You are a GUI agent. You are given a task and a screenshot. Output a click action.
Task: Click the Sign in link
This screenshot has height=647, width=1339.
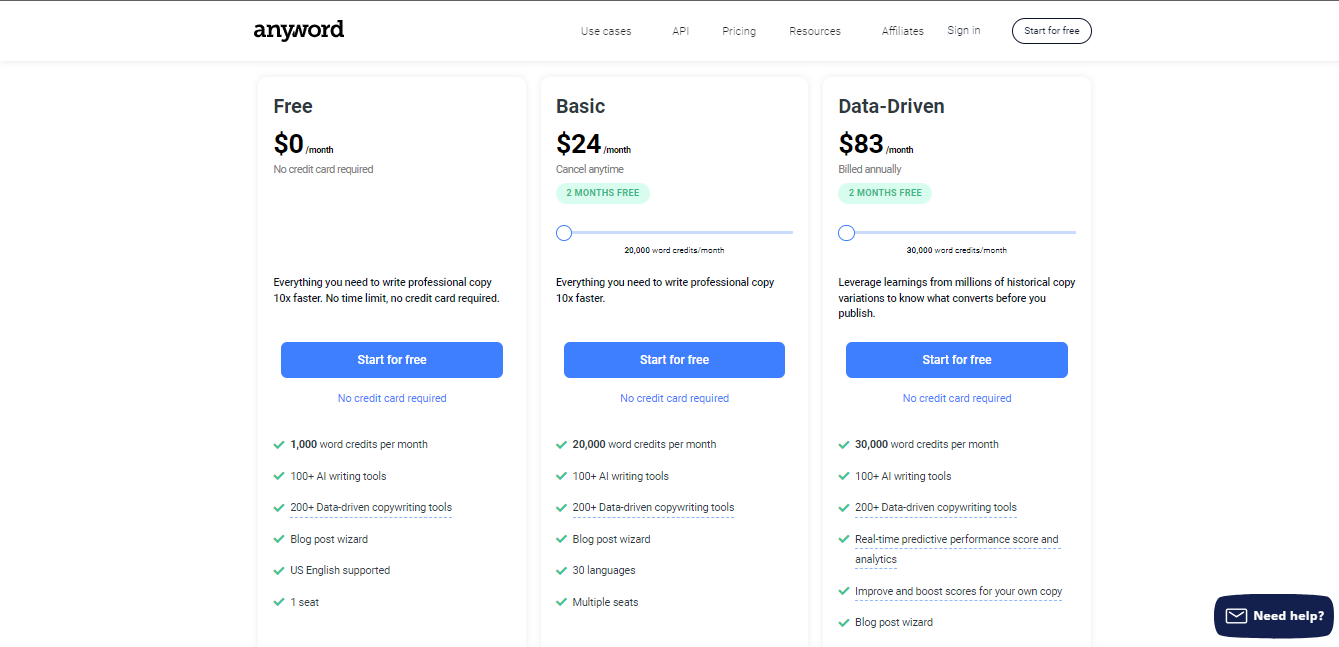click(x=963, y=31)
